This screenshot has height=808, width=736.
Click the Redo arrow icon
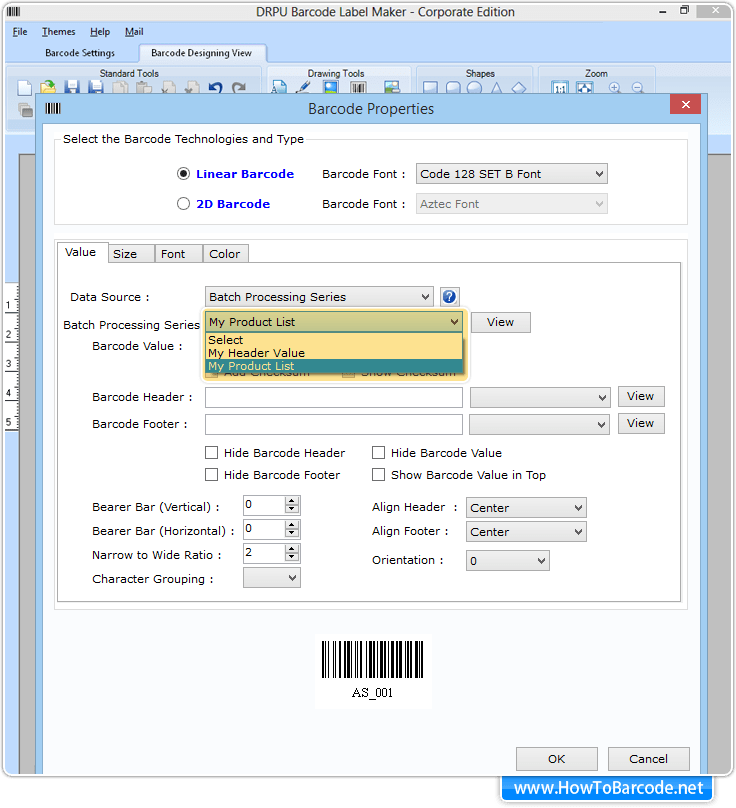(x=239, y=88)
